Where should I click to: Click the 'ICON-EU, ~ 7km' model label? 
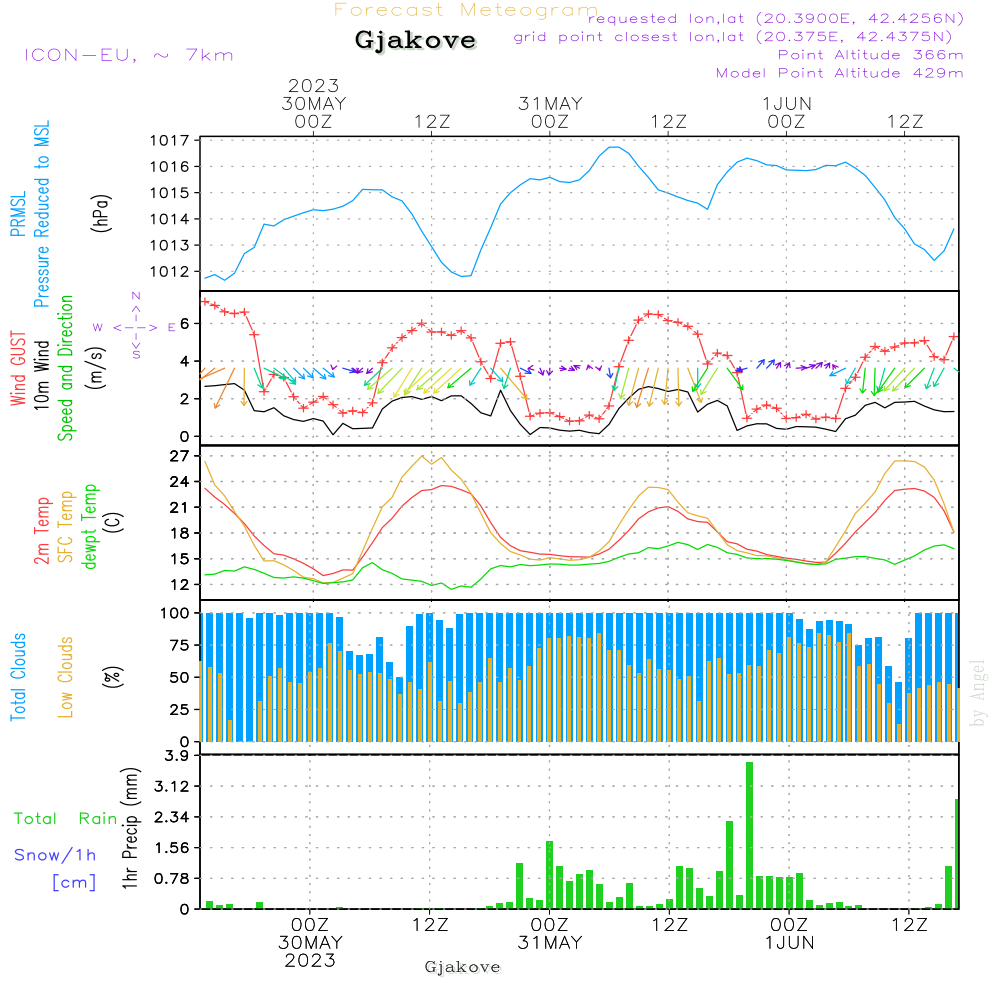point(129,55)
